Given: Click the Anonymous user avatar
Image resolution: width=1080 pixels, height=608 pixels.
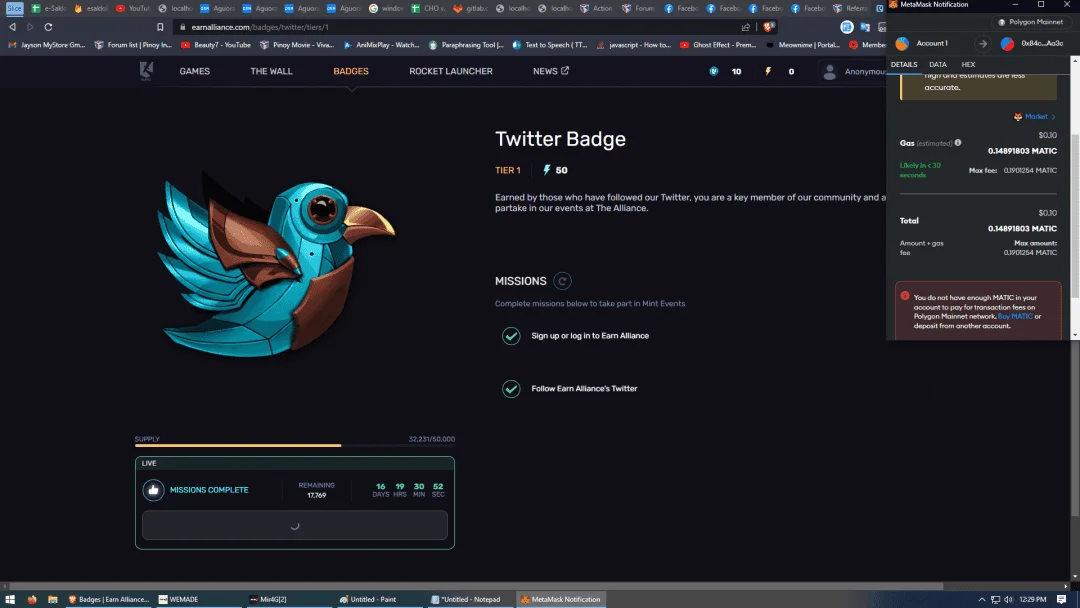Looking at the screenshot, I should point(829,72).
